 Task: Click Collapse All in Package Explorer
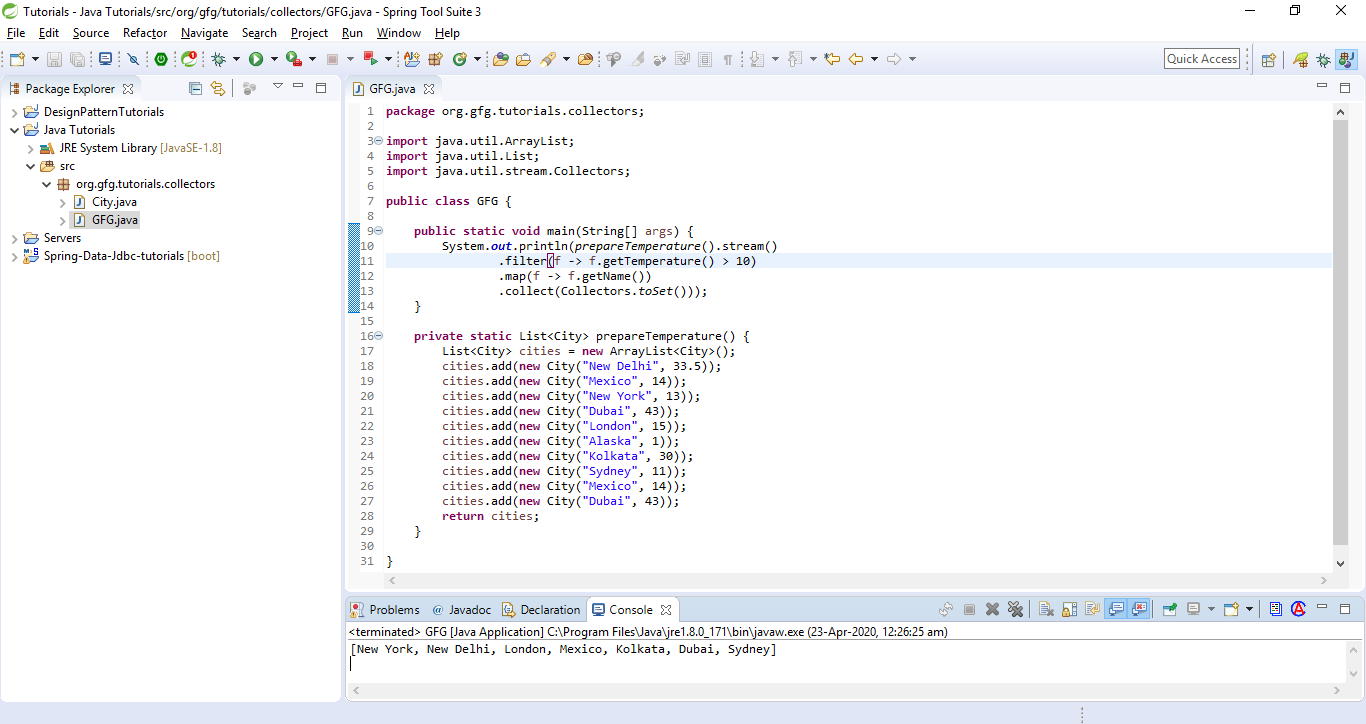(195, 89)
